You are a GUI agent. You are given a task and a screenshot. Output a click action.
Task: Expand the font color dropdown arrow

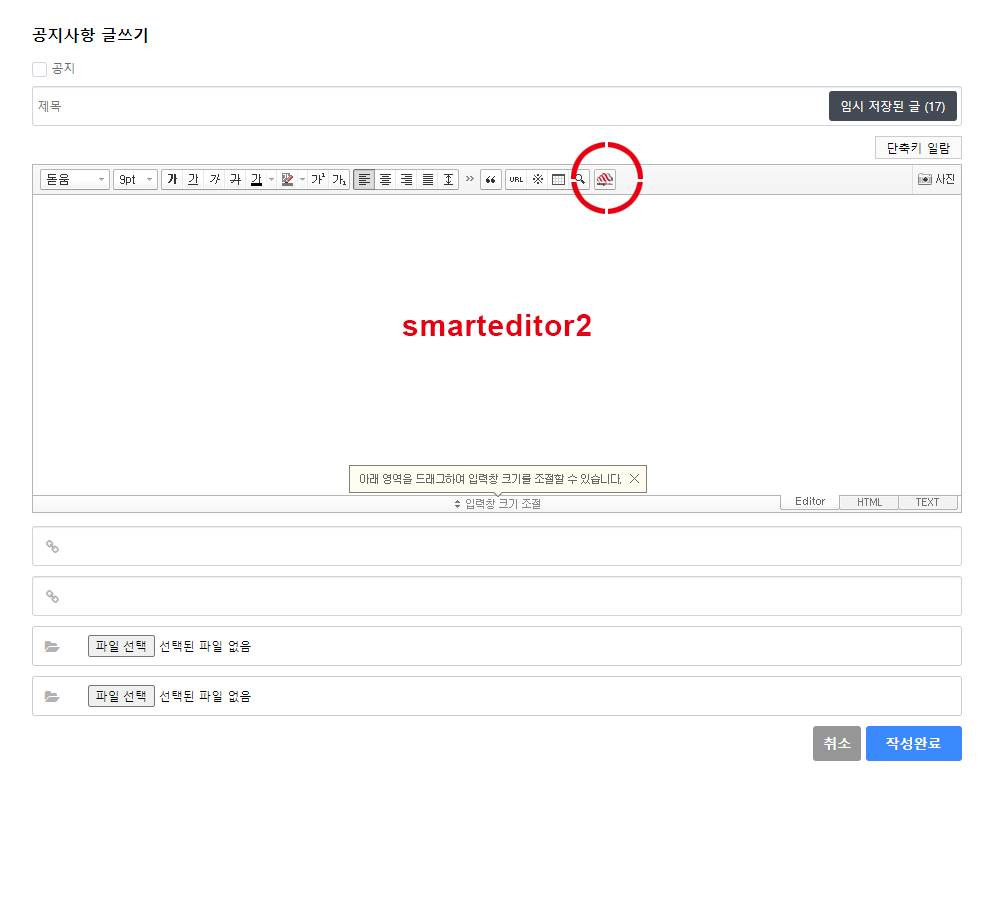[x=271, y=180]
